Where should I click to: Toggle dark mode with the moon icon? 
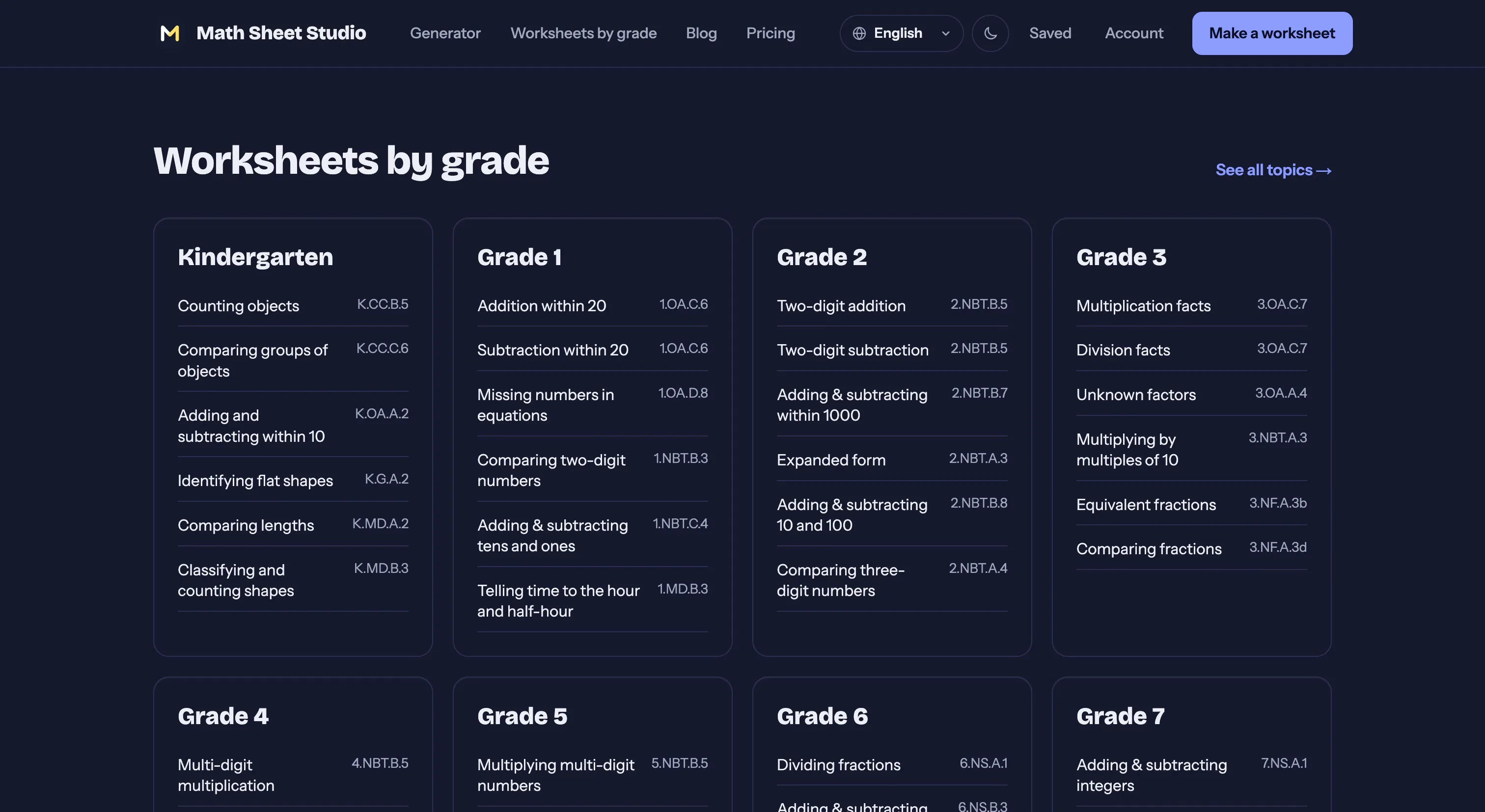990,33
